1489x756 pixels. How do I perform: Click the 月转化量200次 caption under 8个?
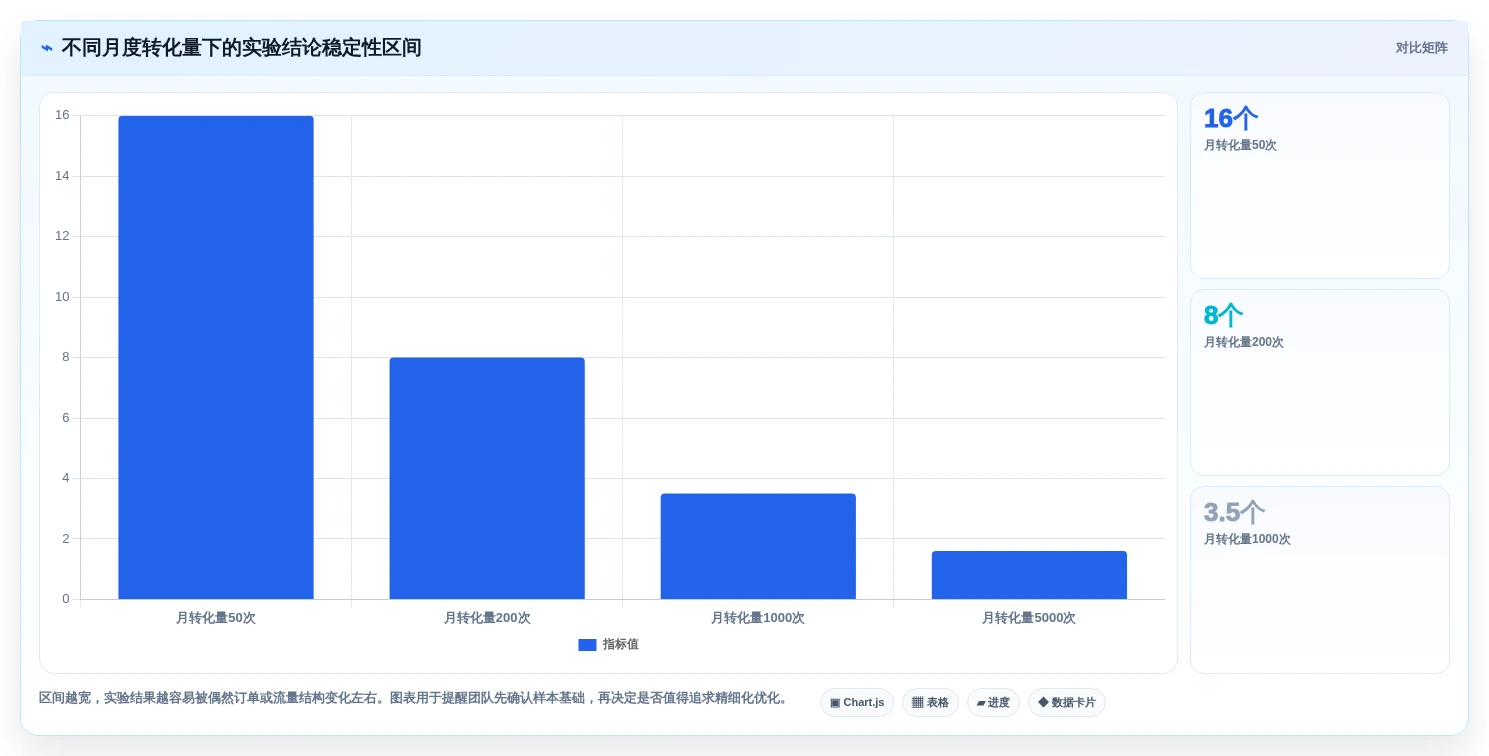1244,342
